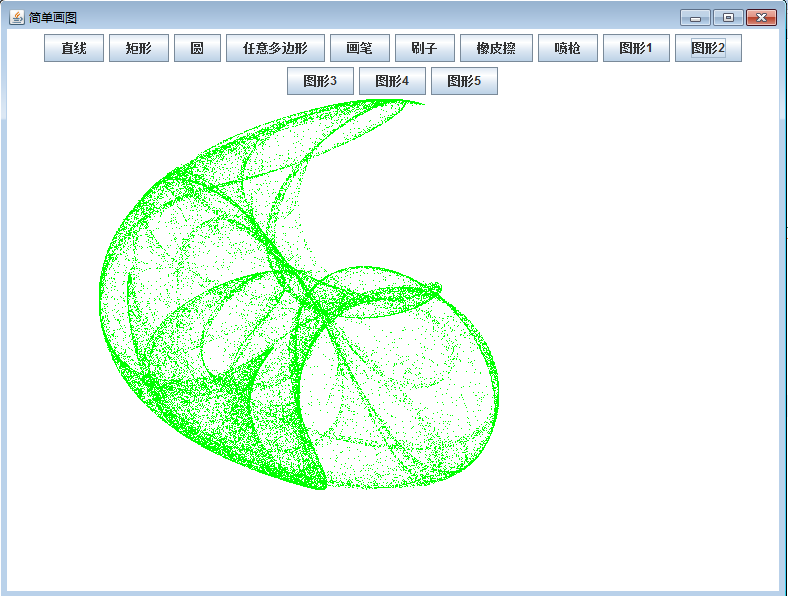Click the 图形4 button
This screenshot has height=596, width=788.
(x=392, y=81)
